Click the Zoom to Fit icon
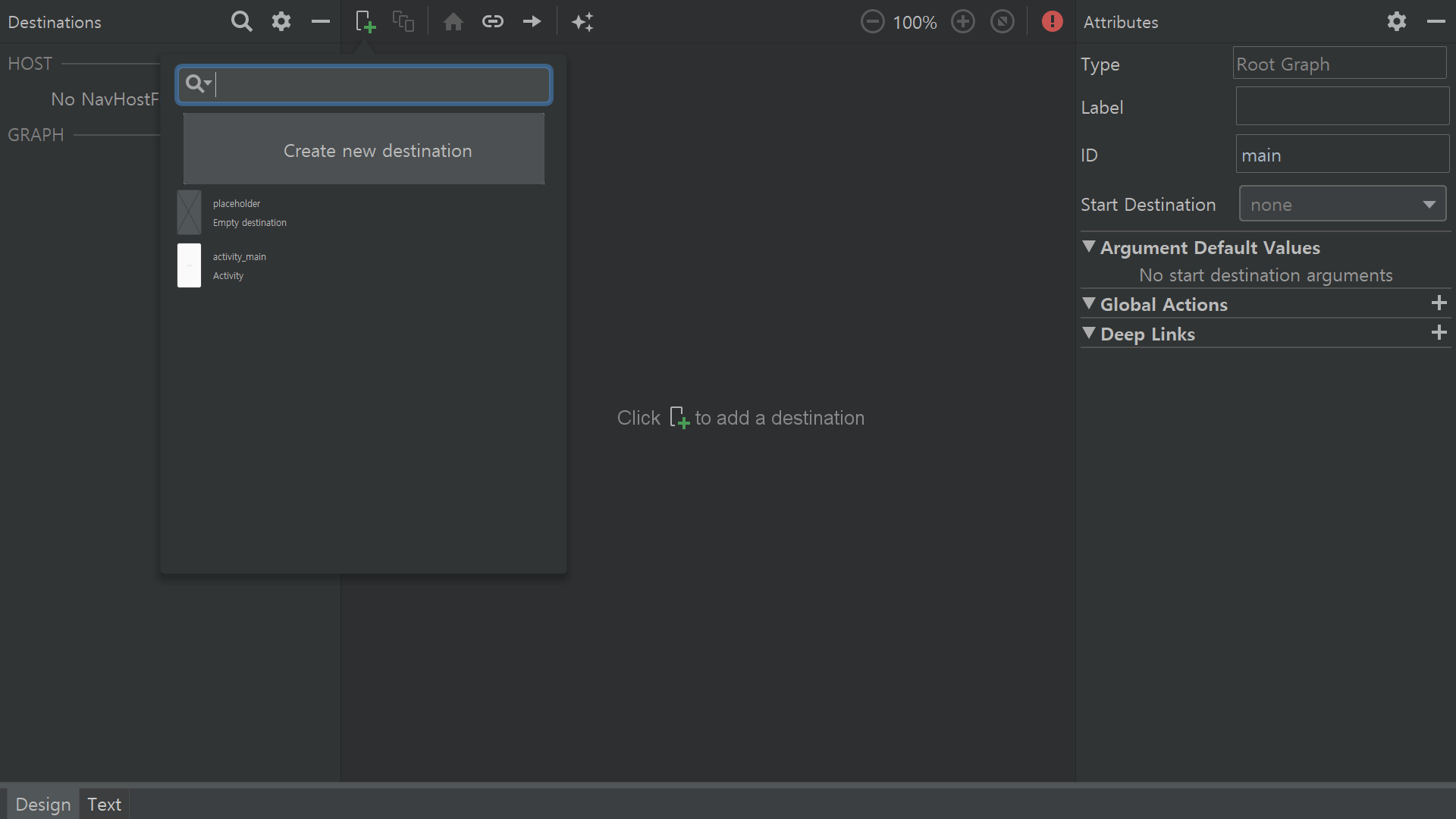 [x=1003, y=22]
